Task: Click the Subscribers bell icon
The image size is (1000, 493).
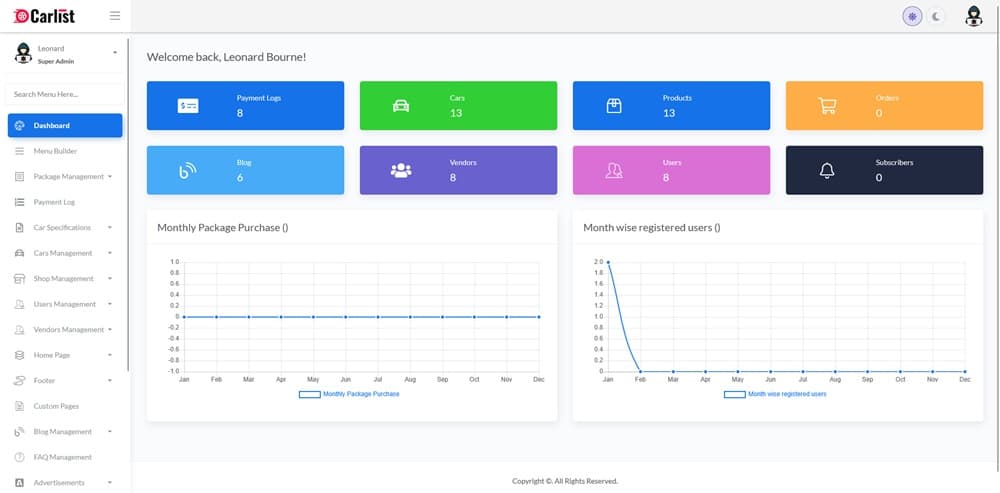Action: coord(827,171)
